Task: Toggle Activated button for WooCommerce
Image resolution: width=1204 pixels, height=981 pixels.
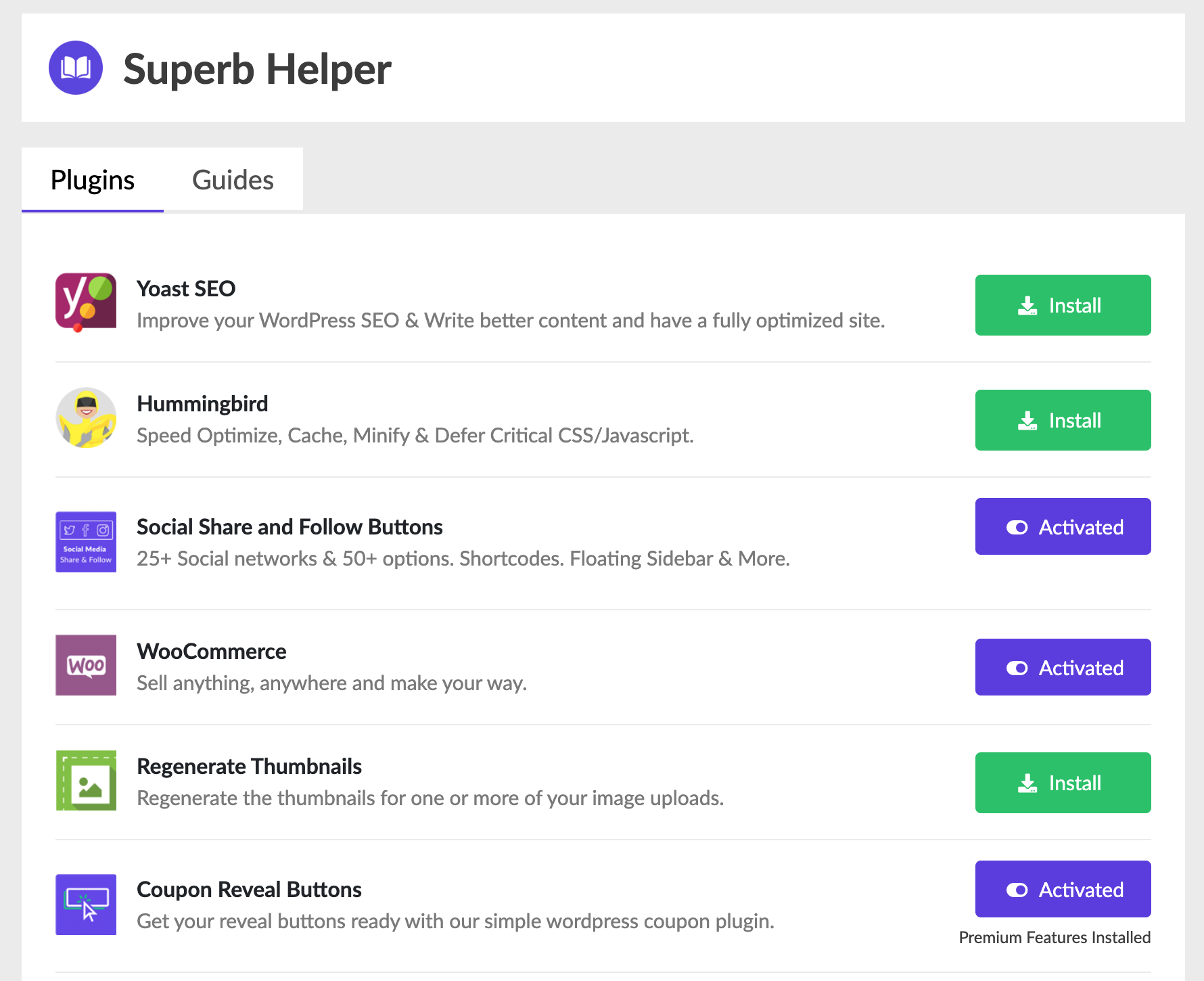Action: click(x=1063, y=667)
